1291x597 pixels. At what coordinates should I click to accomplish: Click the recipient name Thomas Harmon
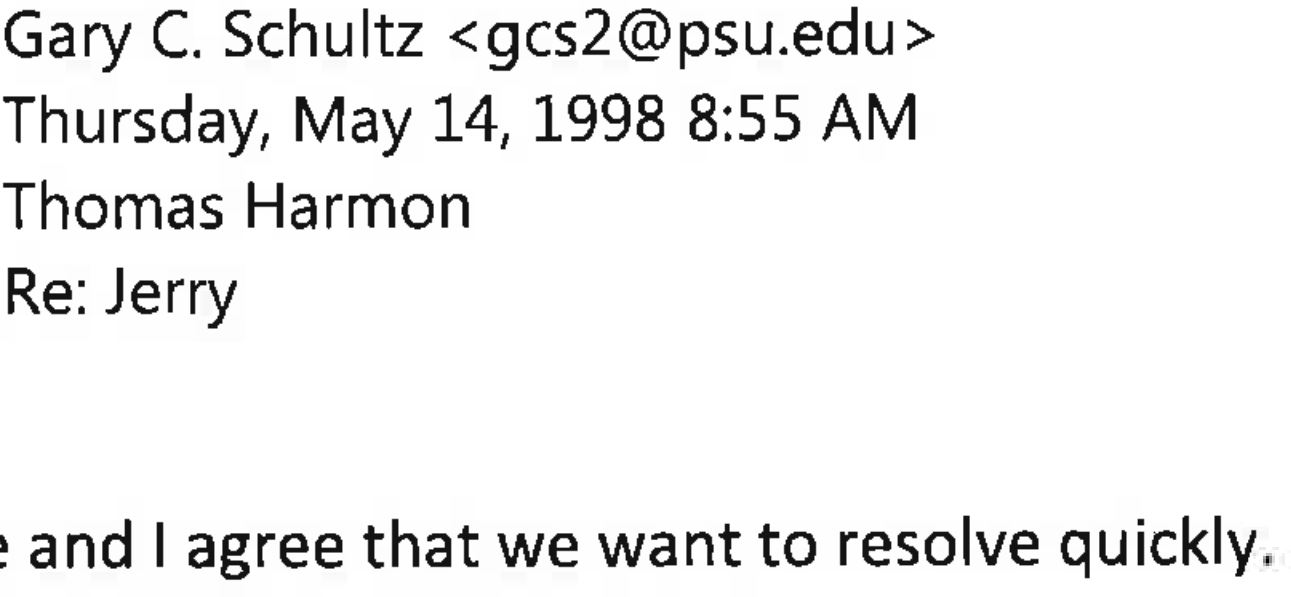point(239,207)
